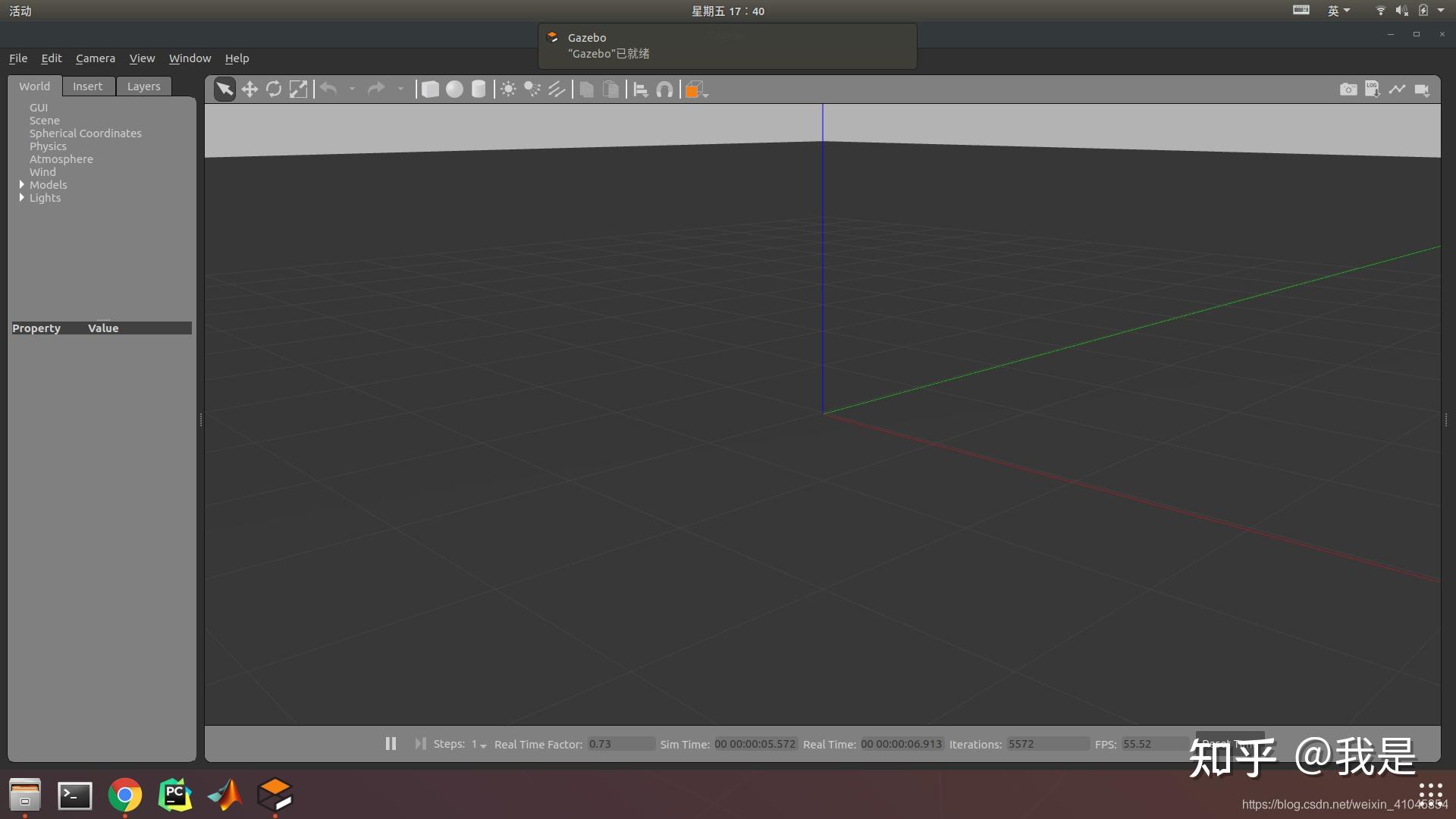Open the Camera menu
Image resolution: width=1456 pixels, height=819 pixels.
(95, 58)
